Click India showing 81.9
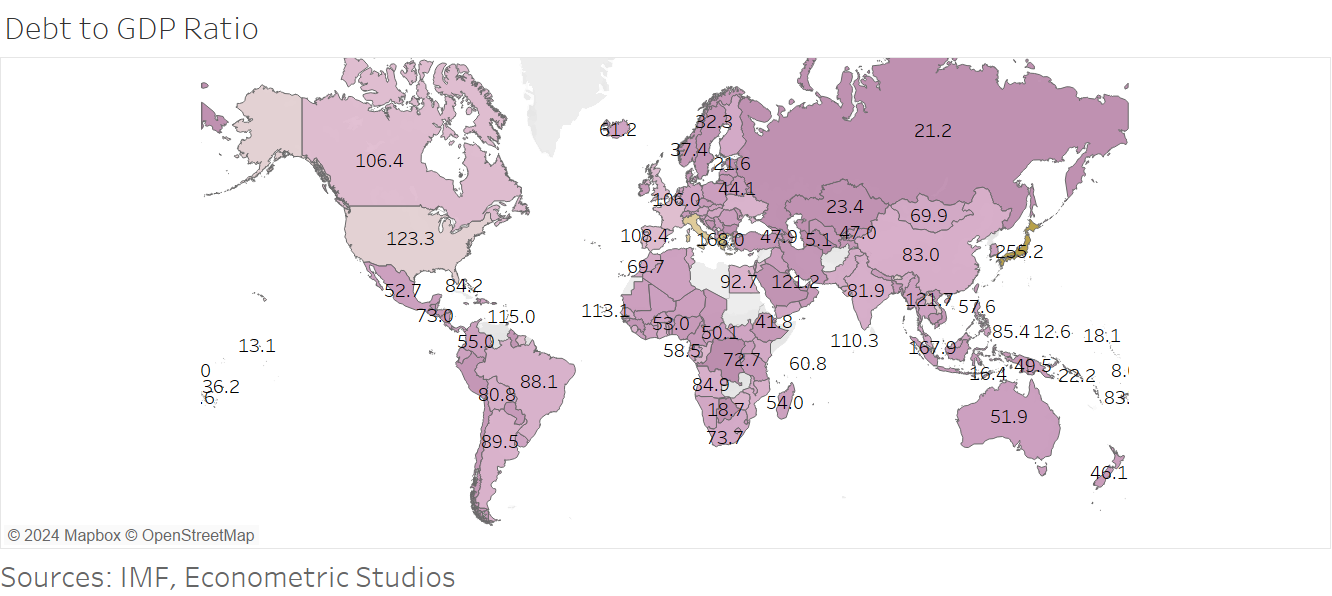The image size is (1332, 596). [x=865, y=291]
